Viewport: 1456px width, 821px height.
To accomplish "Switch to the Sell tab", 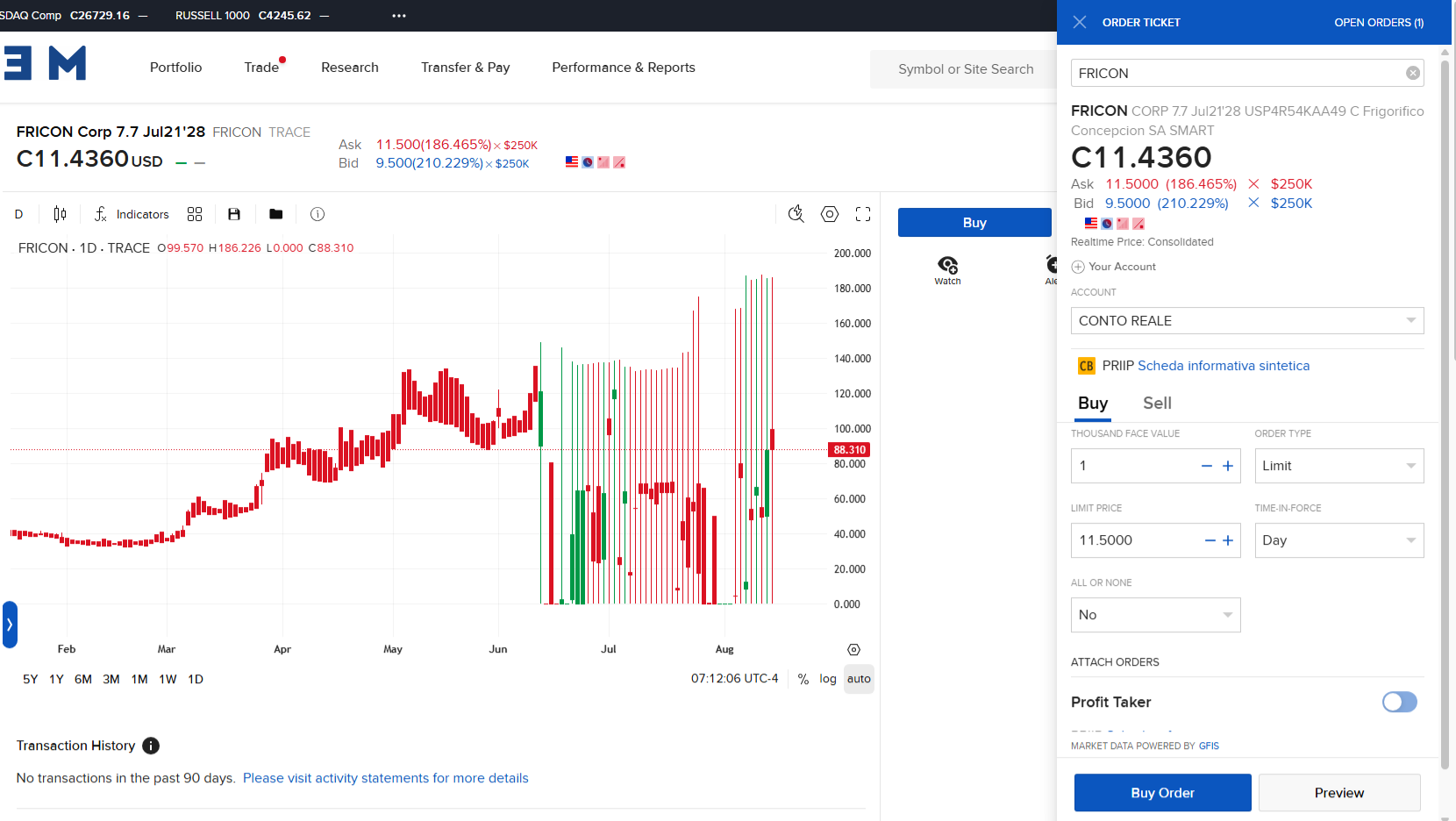I will click(x=1157, y=403).
